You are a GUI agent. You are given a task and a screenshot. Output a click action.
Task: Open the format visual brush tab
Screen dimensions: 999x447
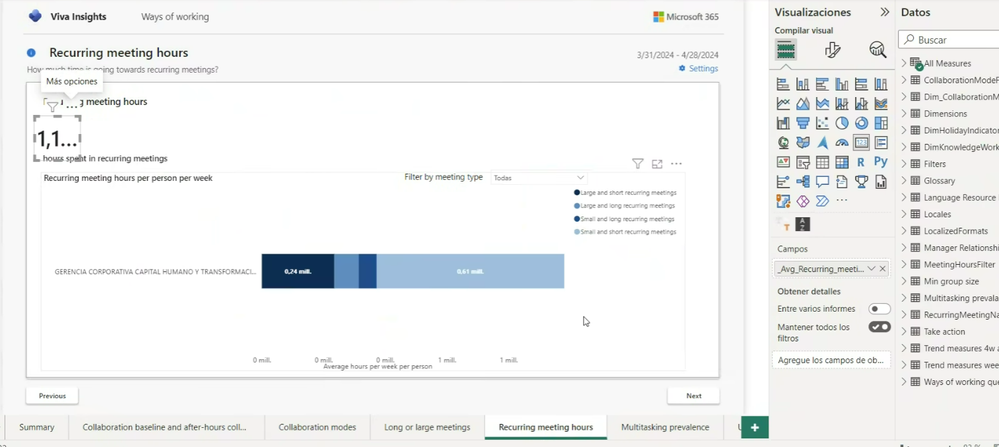point(832,50)
